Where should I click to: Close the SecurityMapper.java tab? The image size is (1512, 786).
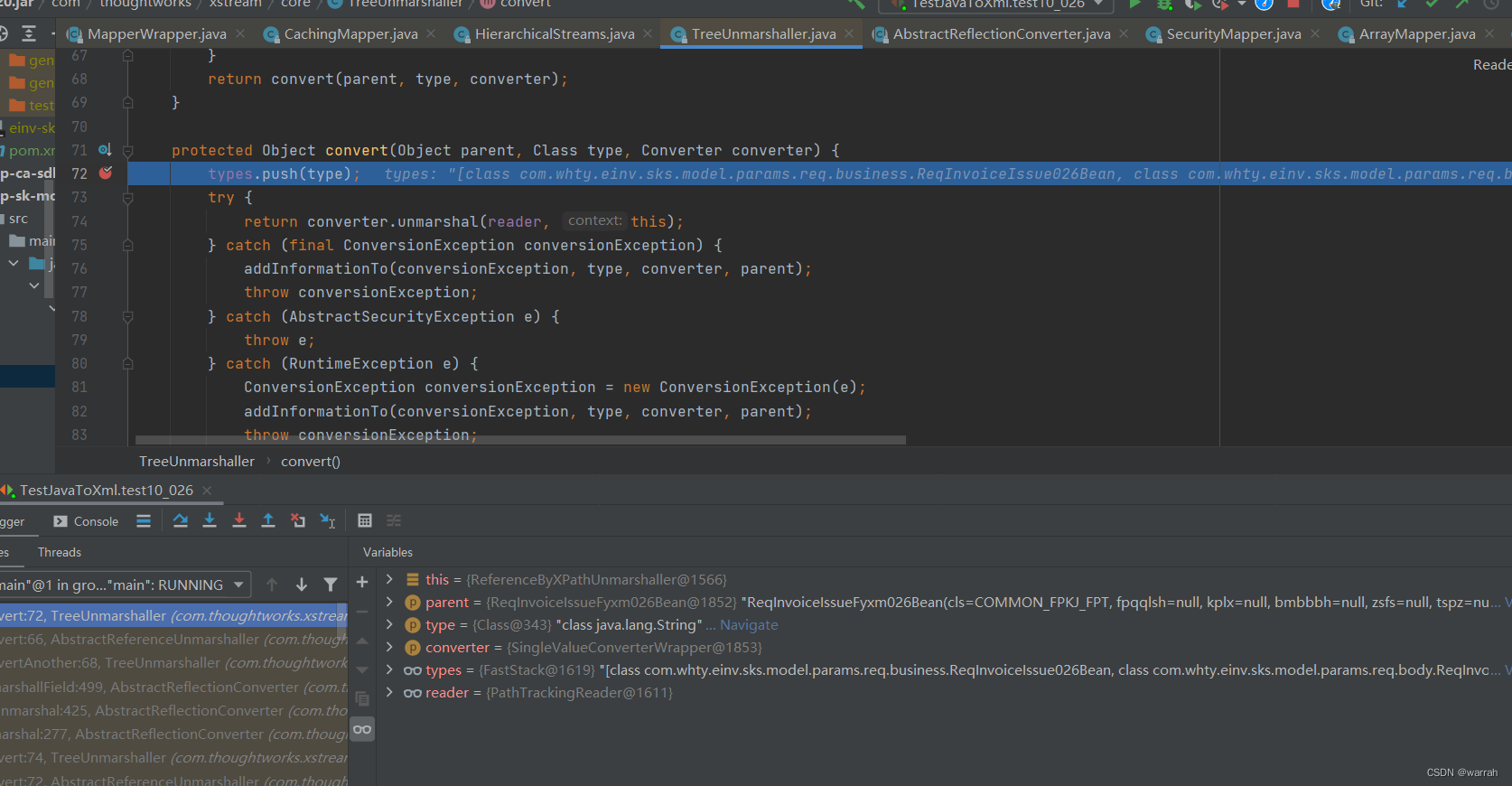point(1315,33)
